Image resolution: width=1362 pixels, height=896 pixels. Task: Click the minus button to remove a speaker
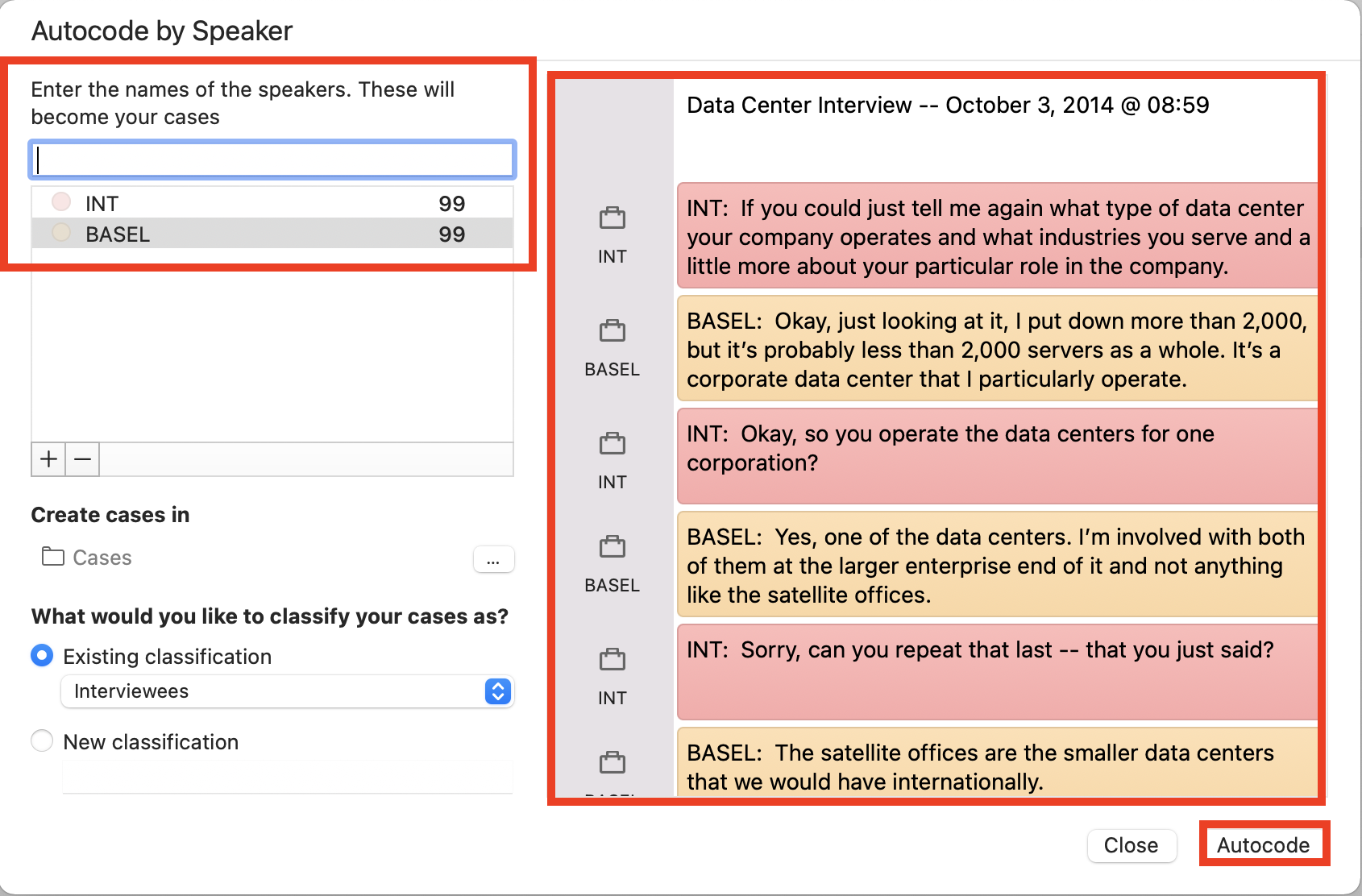[x=81, y=459]
